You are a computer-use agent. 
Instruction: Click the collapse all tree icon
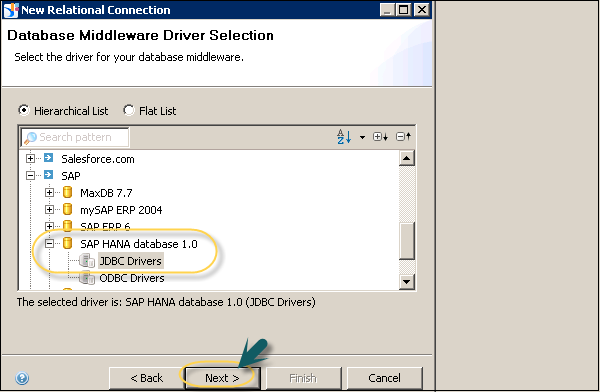coord(403,136)
